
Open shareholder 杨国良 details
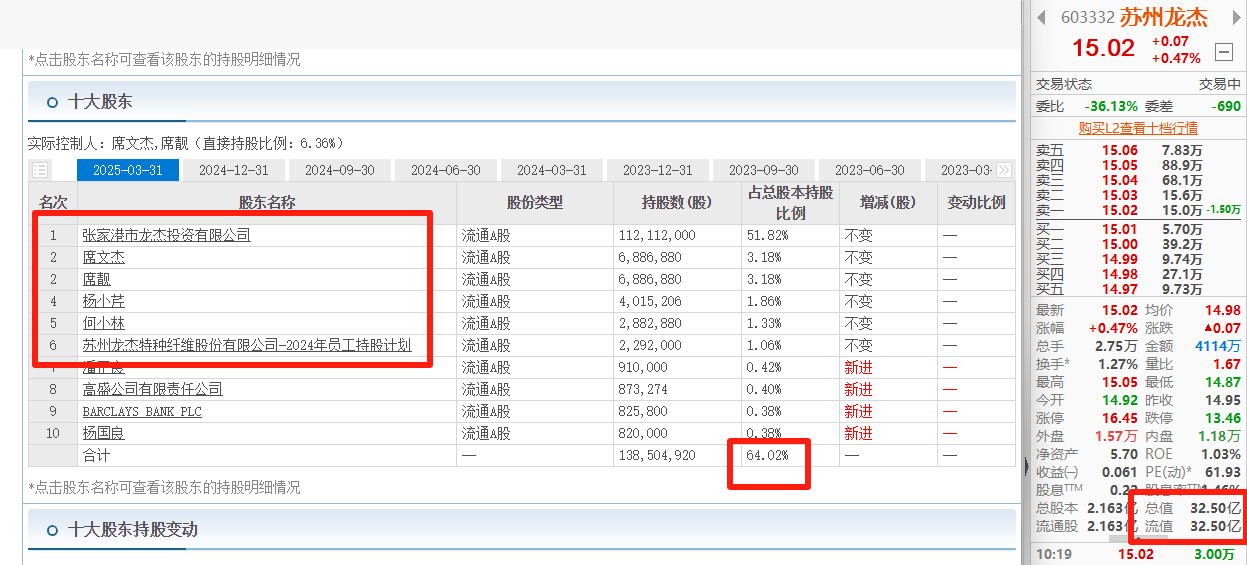[104, 433]
